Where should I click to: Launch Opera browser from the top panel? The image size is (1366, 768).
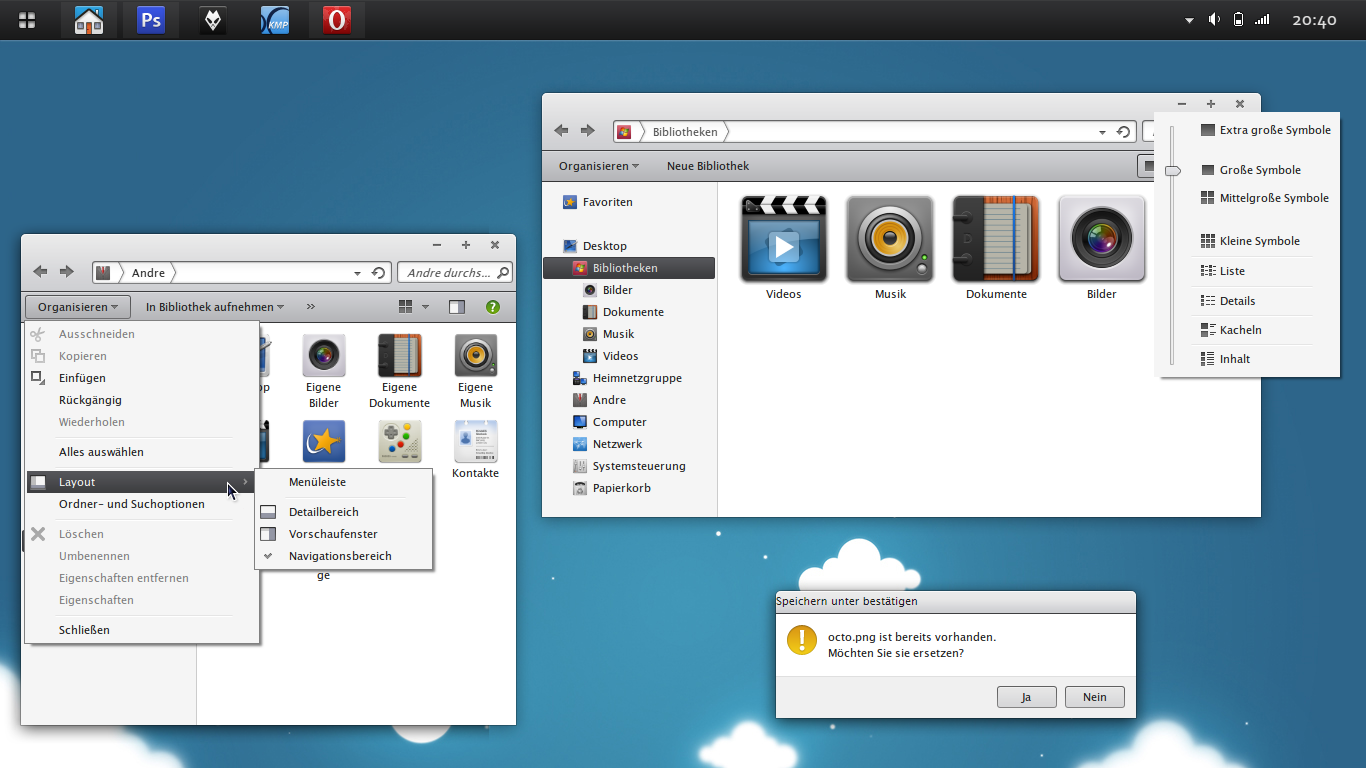point(337,20)
